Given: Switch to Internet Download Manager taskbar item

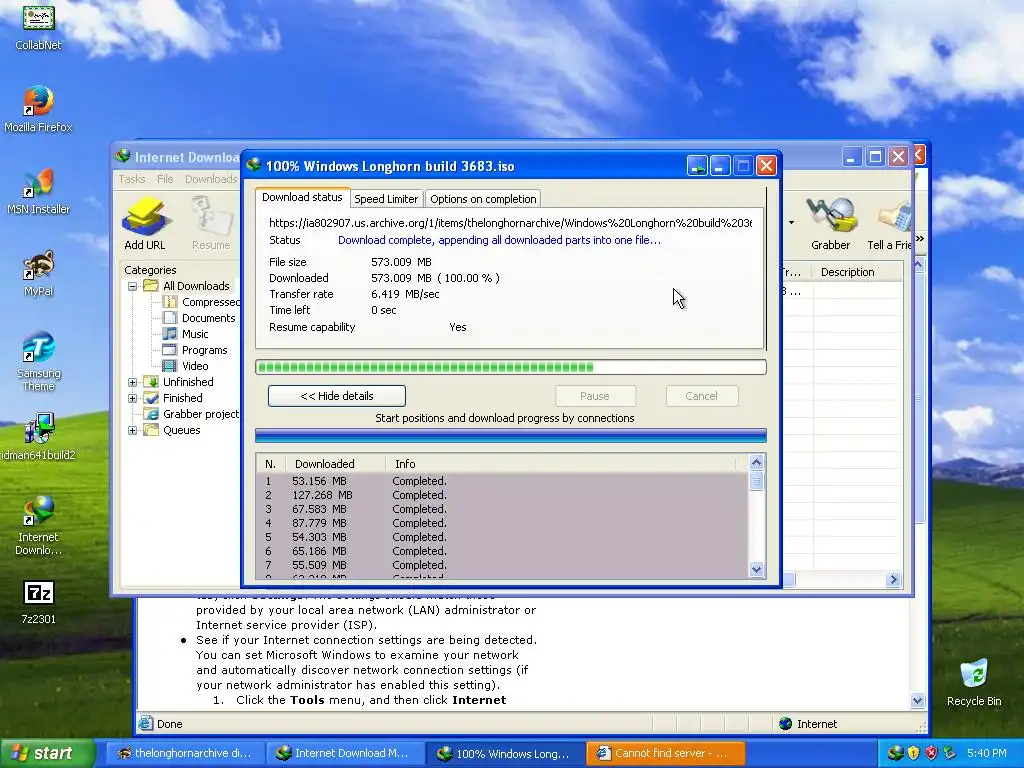Looking at the screenshot, I should pos(344,753).
